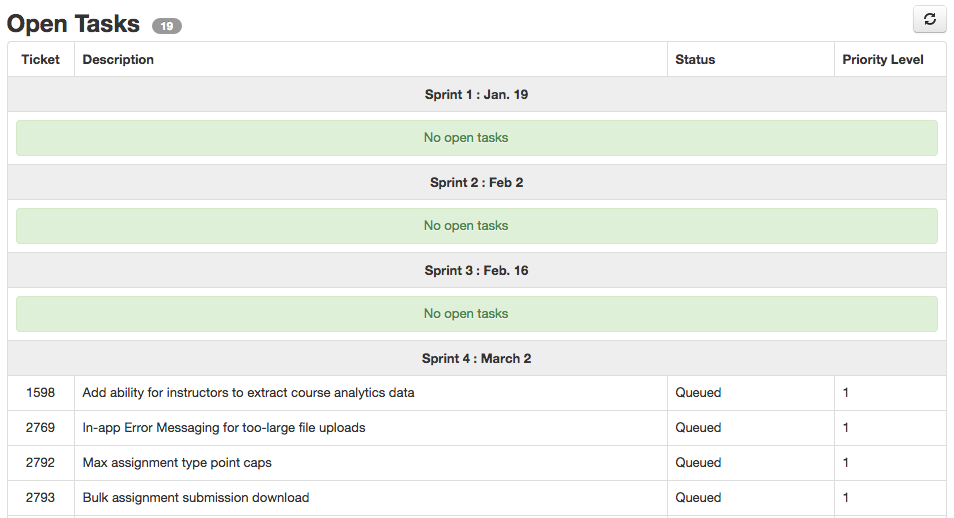954x518 pixels.
Task: Click the Open Tasks heading
Action: (x=73, y=24)
